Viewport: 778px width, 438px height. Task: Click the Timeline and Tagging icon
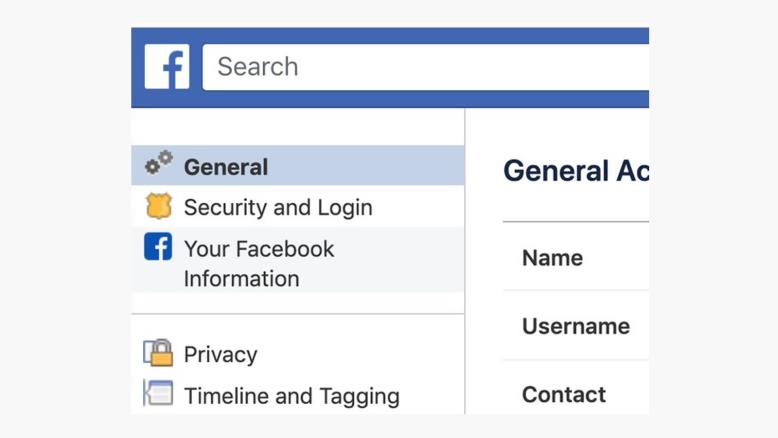click(158, 394)
